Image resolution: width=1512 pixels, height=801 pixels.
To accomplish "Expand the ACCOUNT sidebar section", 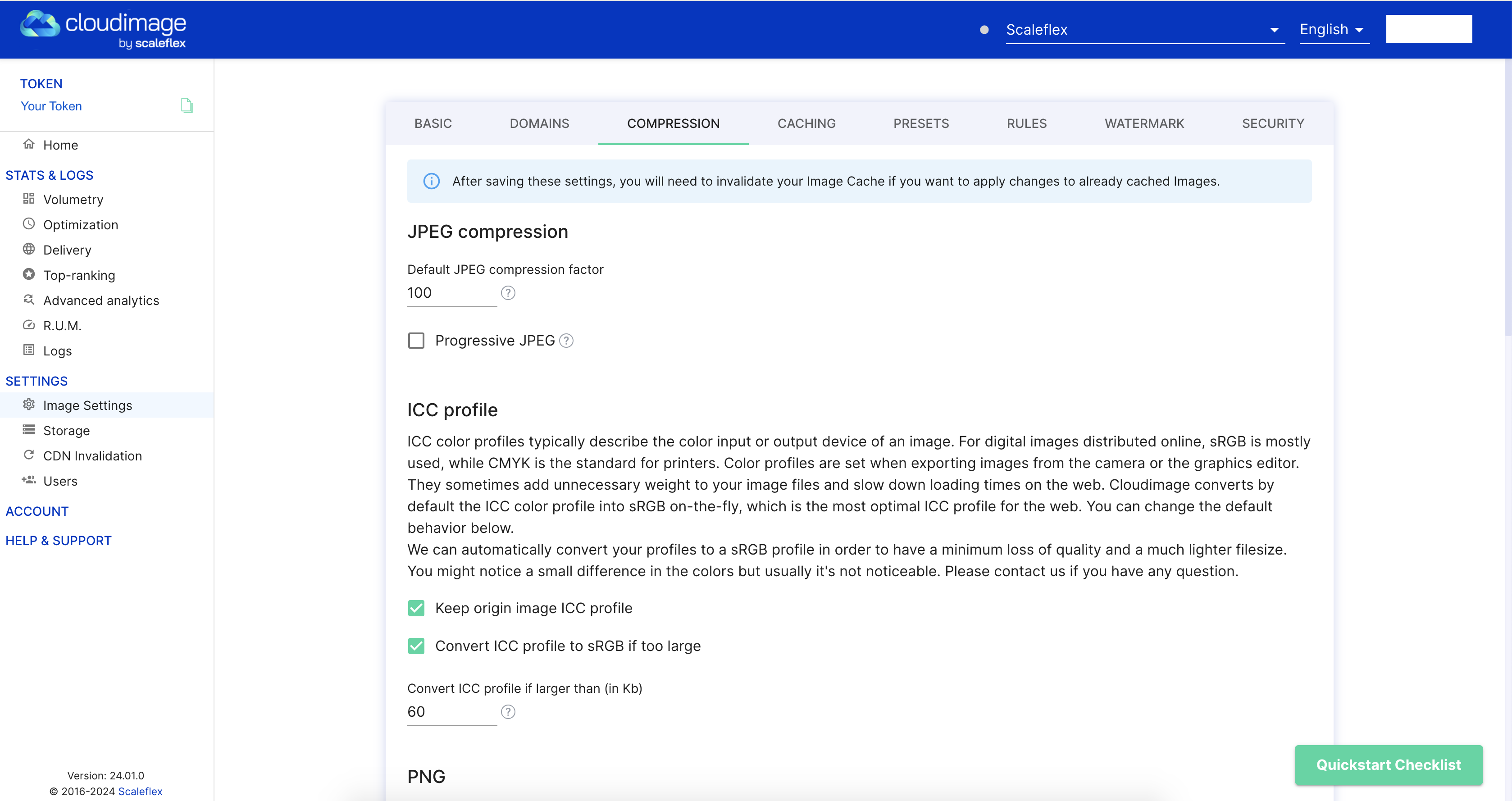I will coord(37,511).
